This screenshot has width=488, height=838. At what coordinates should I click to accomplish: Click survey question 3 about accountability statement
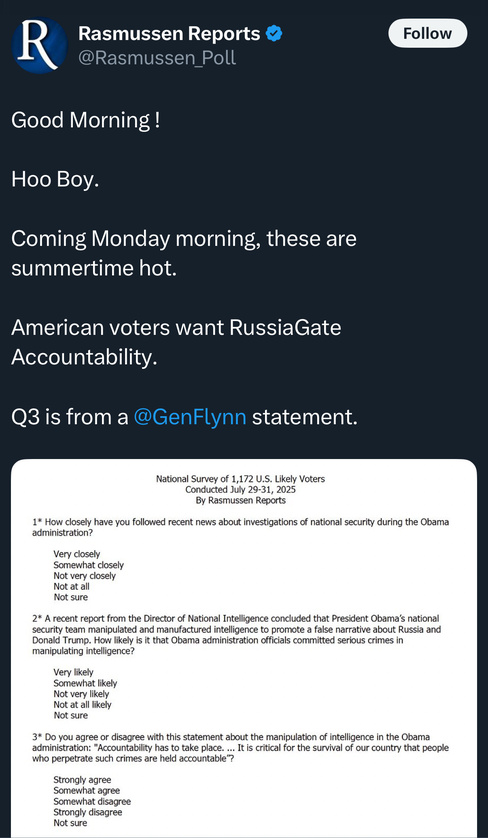(241, 748)
